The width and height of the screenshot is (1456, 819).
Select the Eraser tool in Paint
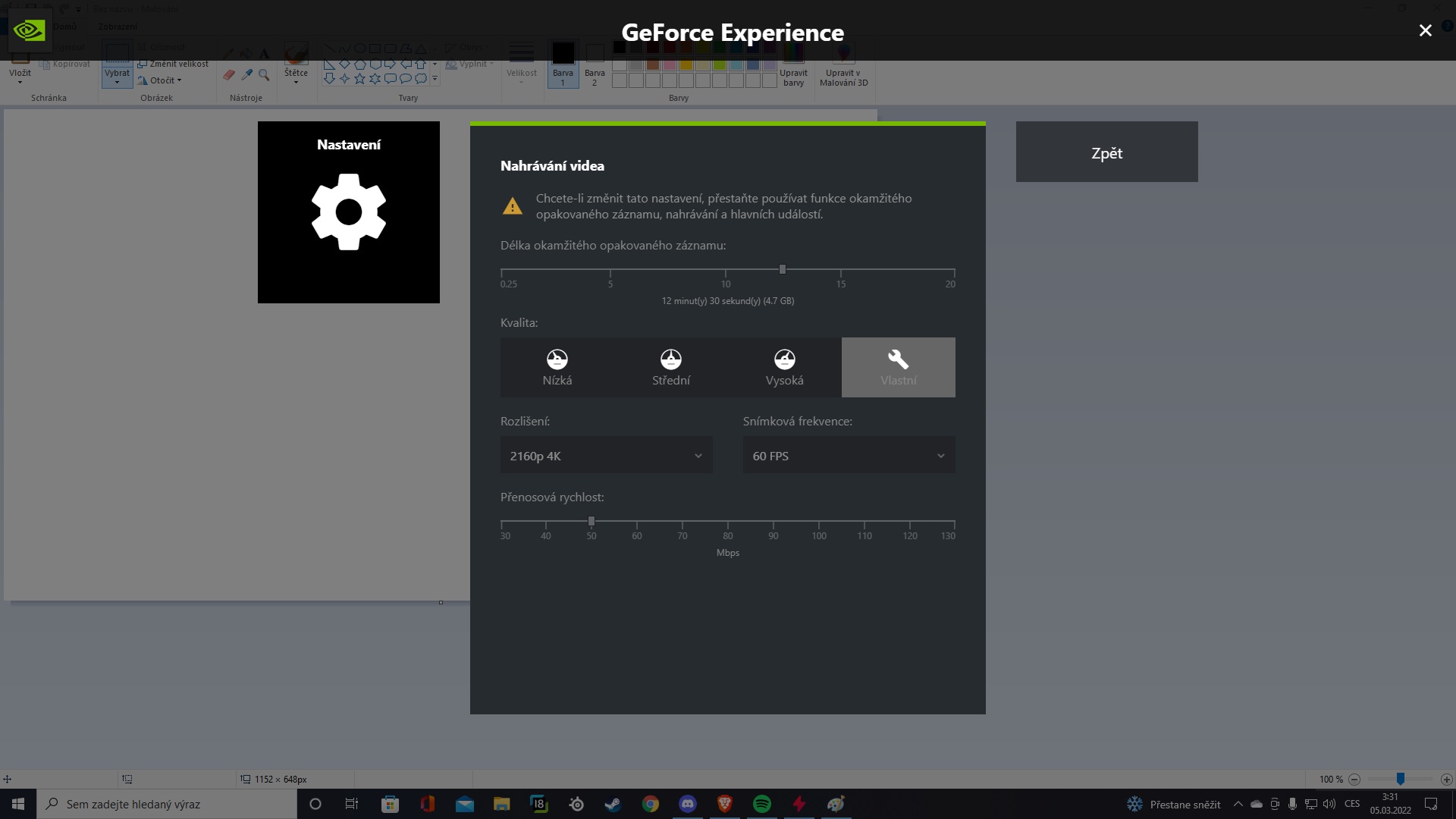pyautogui.click(x=229, y=75)
